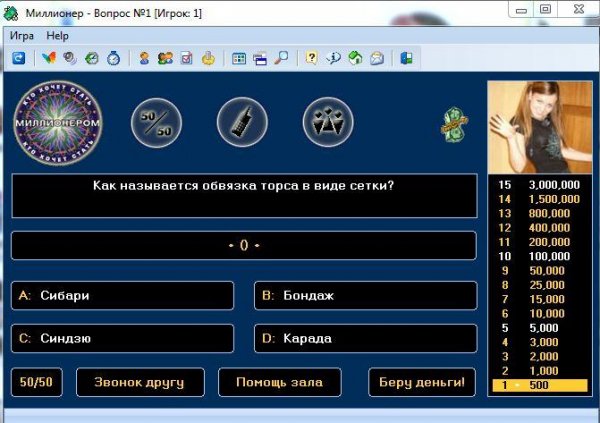Click the yellow joystick toolbar icon
The width and height of the screenshot is (600, 423).
coord(208,58)
